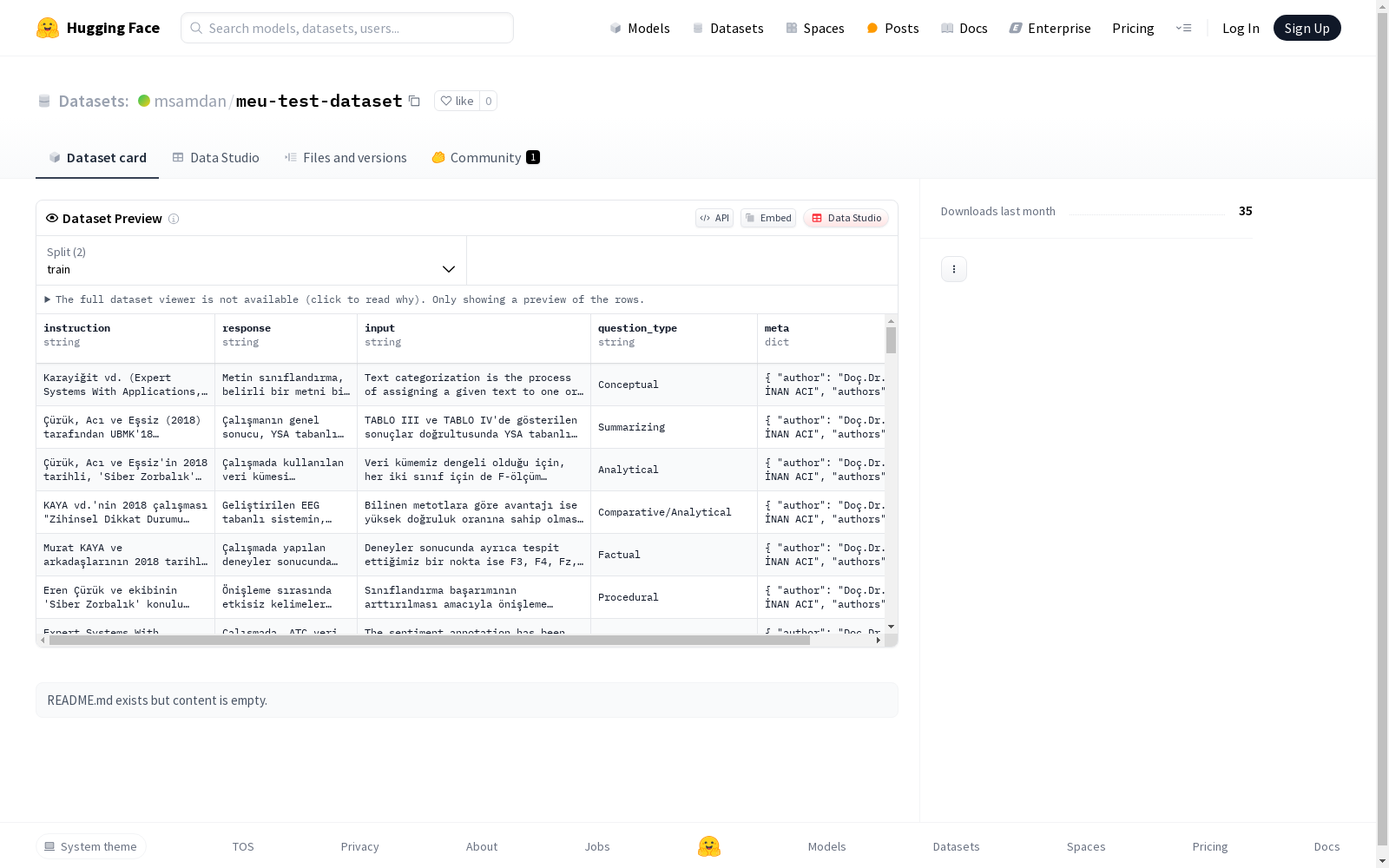This screenshot has width=1389, height=868.
Task: Open the Privacy footer link
Action: coord(359,846)
